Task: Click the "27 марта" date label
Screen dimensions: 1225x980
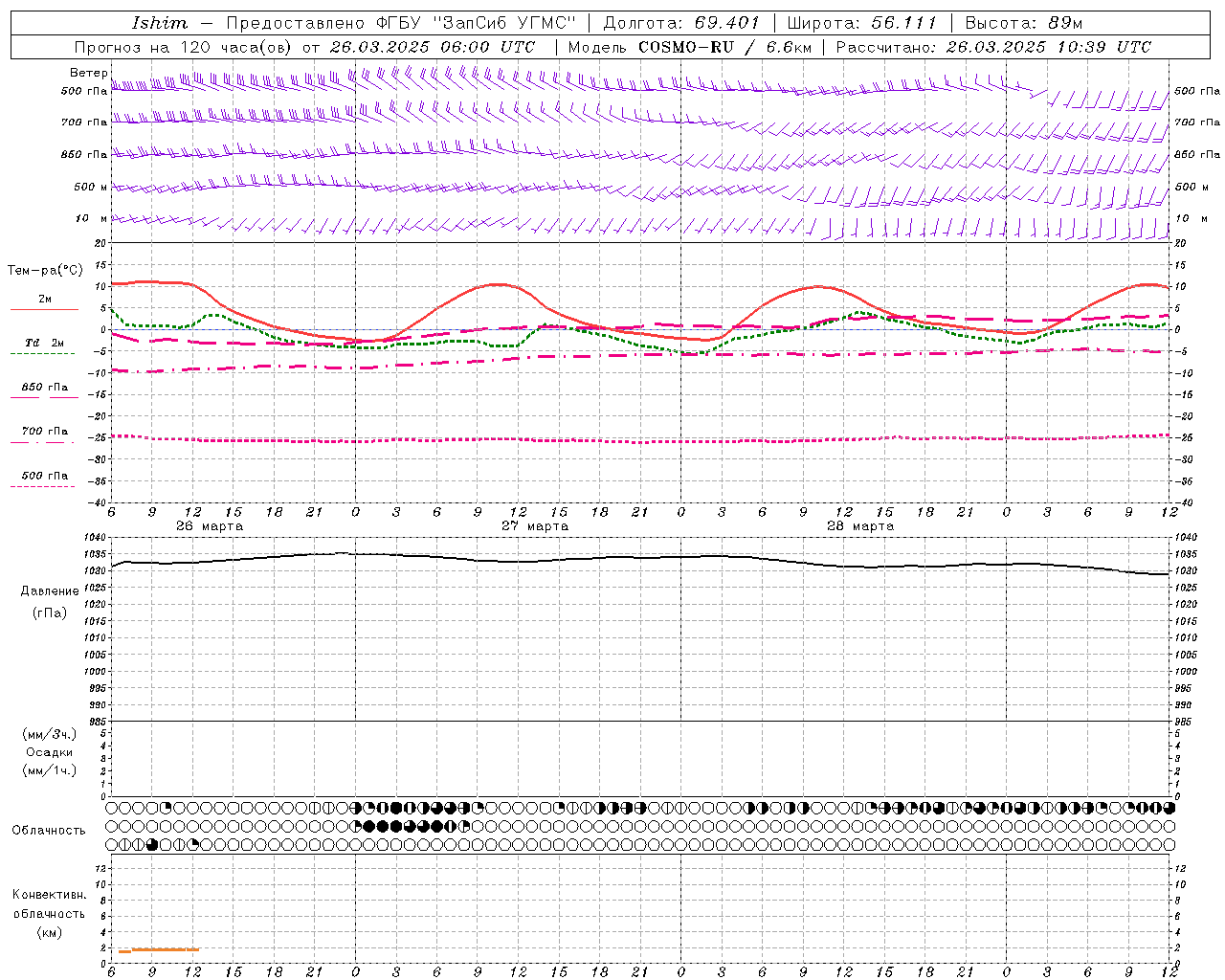Action: tap(535, 525)
